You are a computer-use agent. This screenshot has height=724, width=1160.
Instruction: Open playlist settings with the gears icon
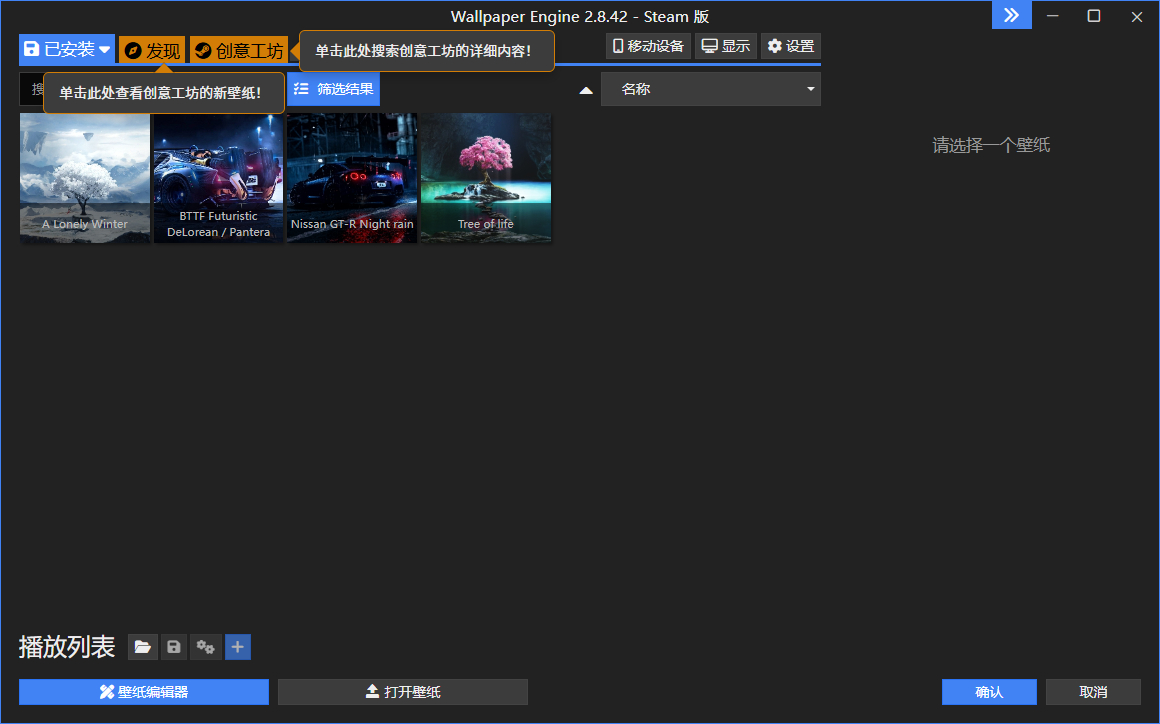(x=206, y=647)
